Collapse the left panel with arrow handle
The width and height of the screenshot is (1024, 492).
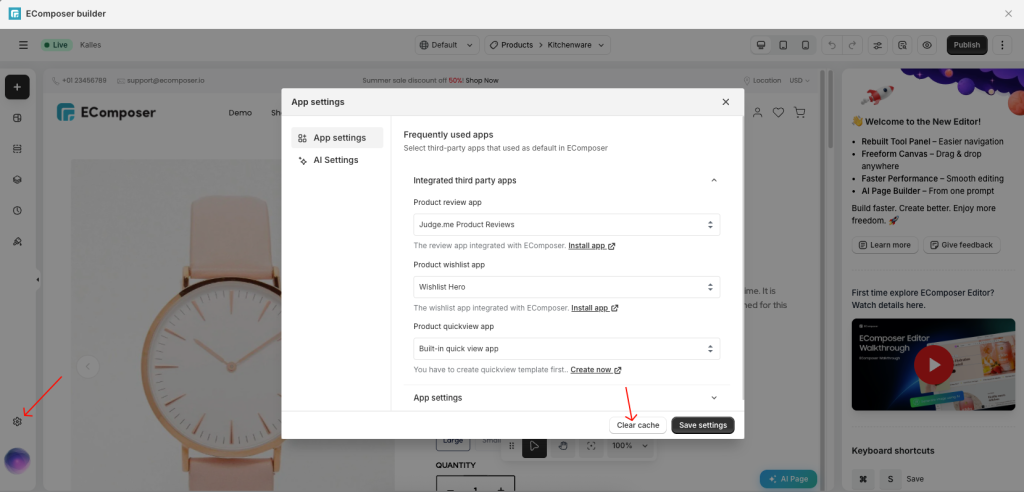point(37,280)
